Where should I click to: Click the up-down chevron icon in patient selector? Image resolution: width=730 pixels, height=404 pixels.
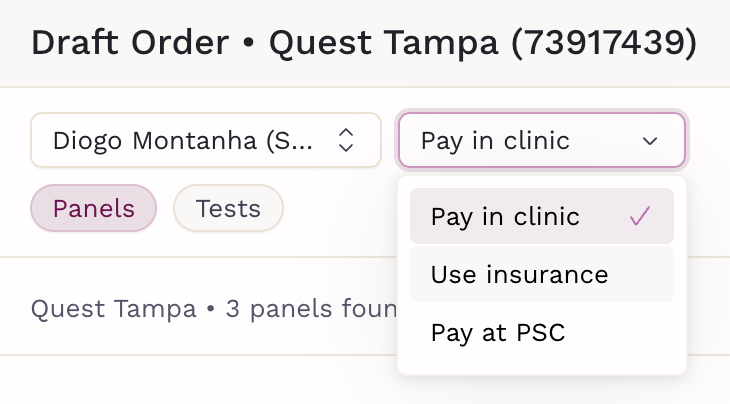[345, 140]
